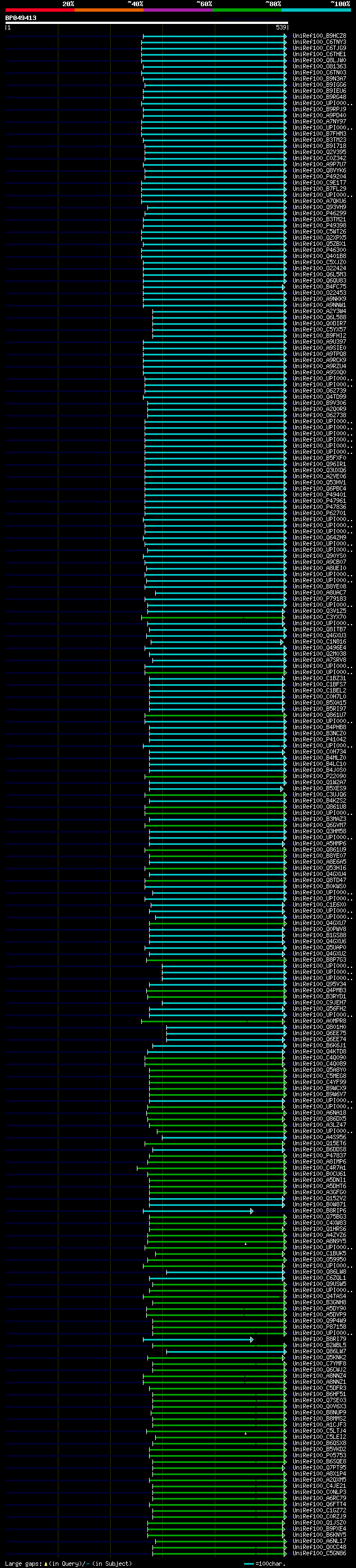Open hit UniRef100_O81363
The height and width of the screenshot is (1568, 356).
click(319, 66)
